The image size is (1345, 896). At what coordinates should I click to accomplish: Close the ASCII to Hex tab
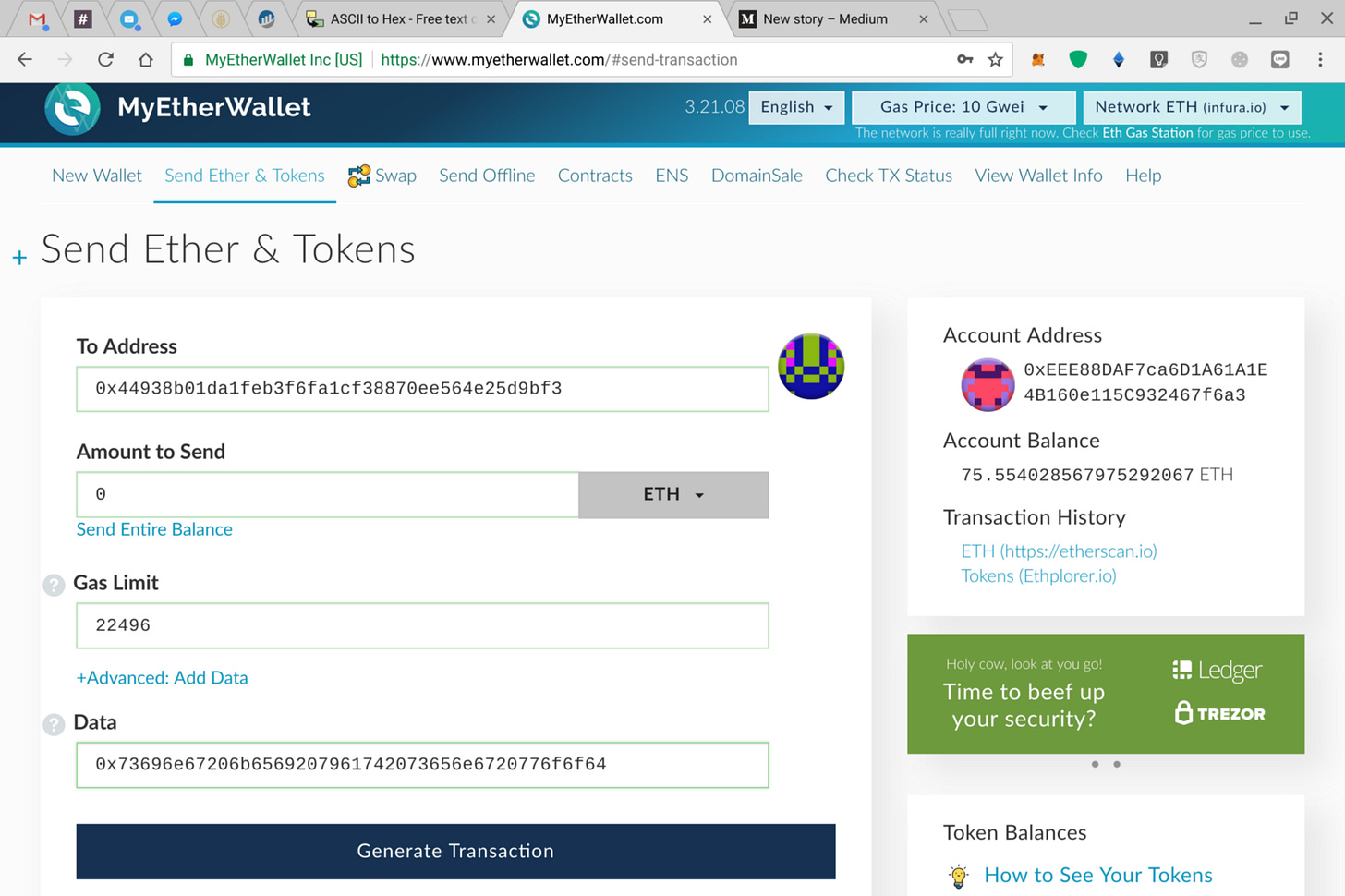point(491,18)
